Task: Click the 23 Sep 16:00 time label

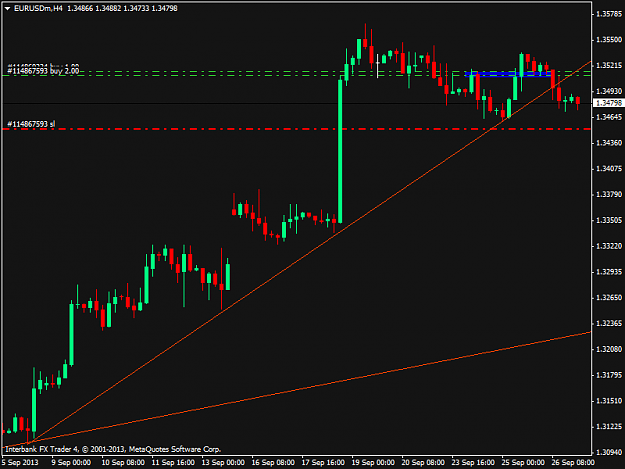Action: coord(473,463)
